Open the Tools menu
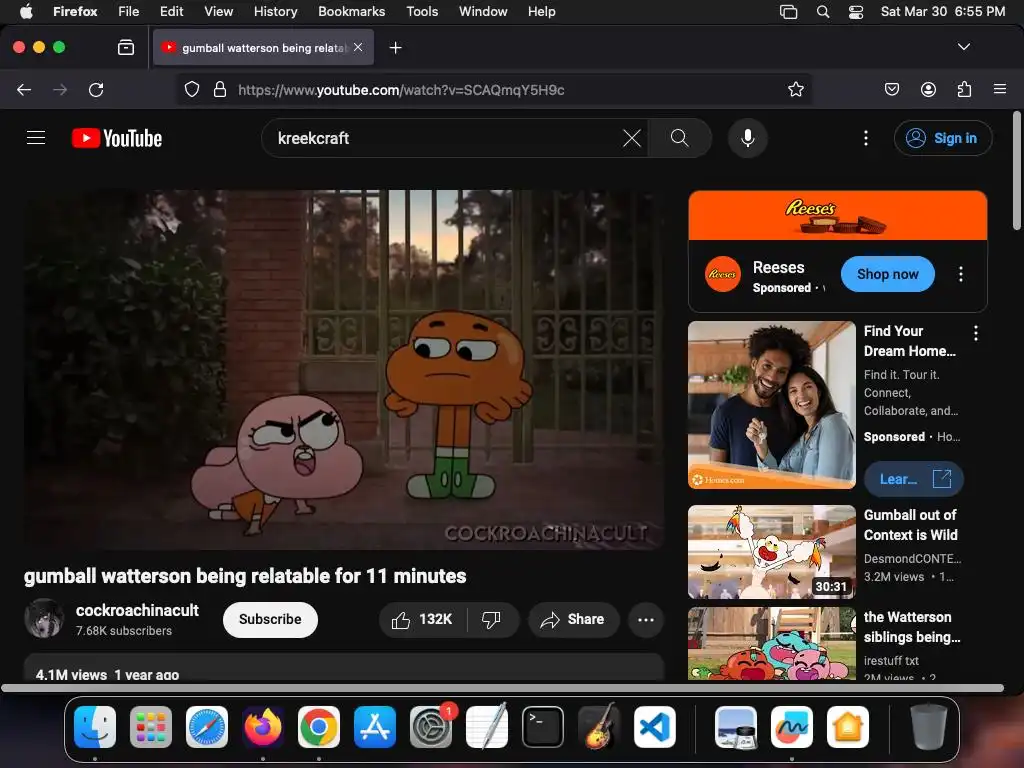The image size is (1024, 768). click(422, 11)
